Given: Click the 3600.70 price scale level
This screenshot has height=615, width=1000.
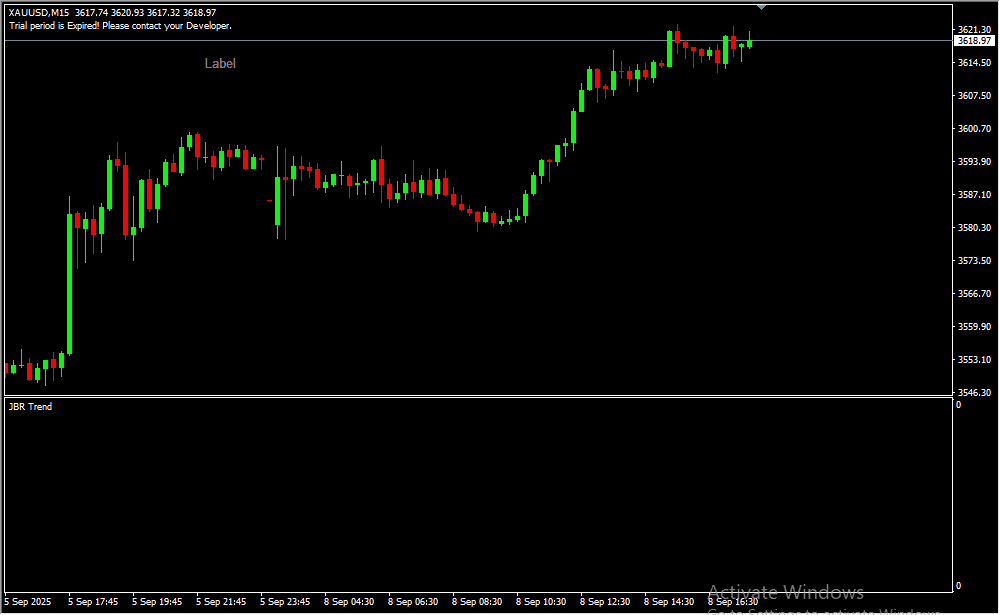Looking at the screenshot, I should tap(973, 129).
